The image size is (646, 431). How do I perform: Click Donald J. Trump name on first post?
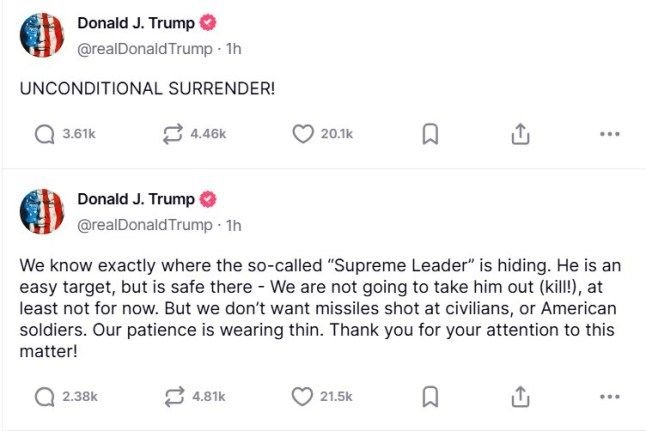coord(136,23)
